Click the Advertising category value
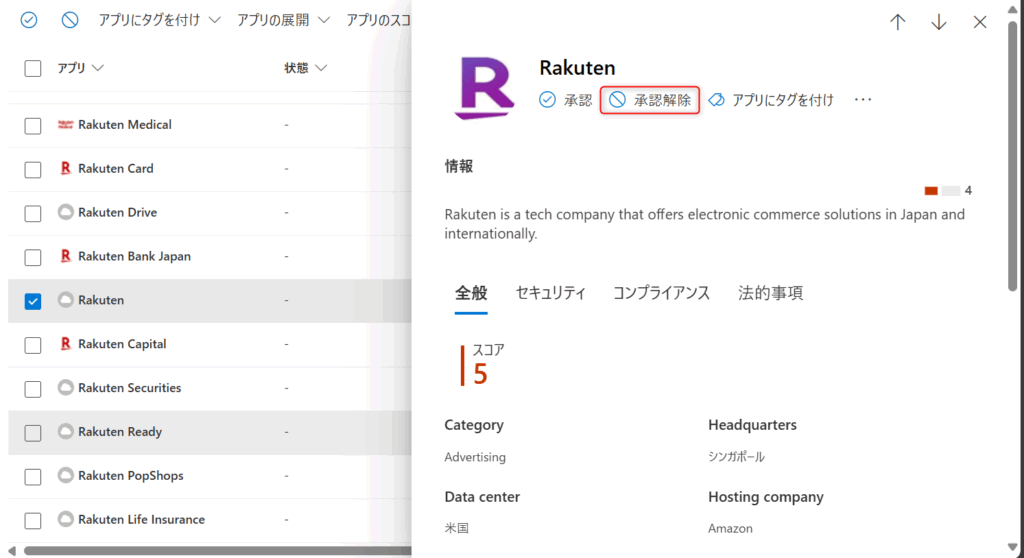Screen dimensions: 1024x558 (475, 457)
